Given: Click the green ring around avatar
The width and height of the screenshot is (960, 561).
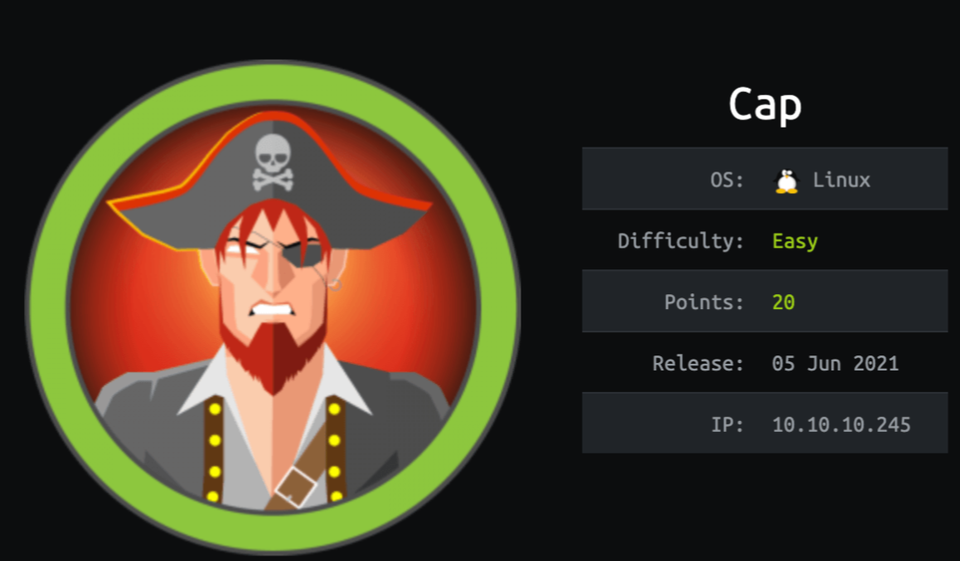Looking at the screenshot, I should pos(47,306).
